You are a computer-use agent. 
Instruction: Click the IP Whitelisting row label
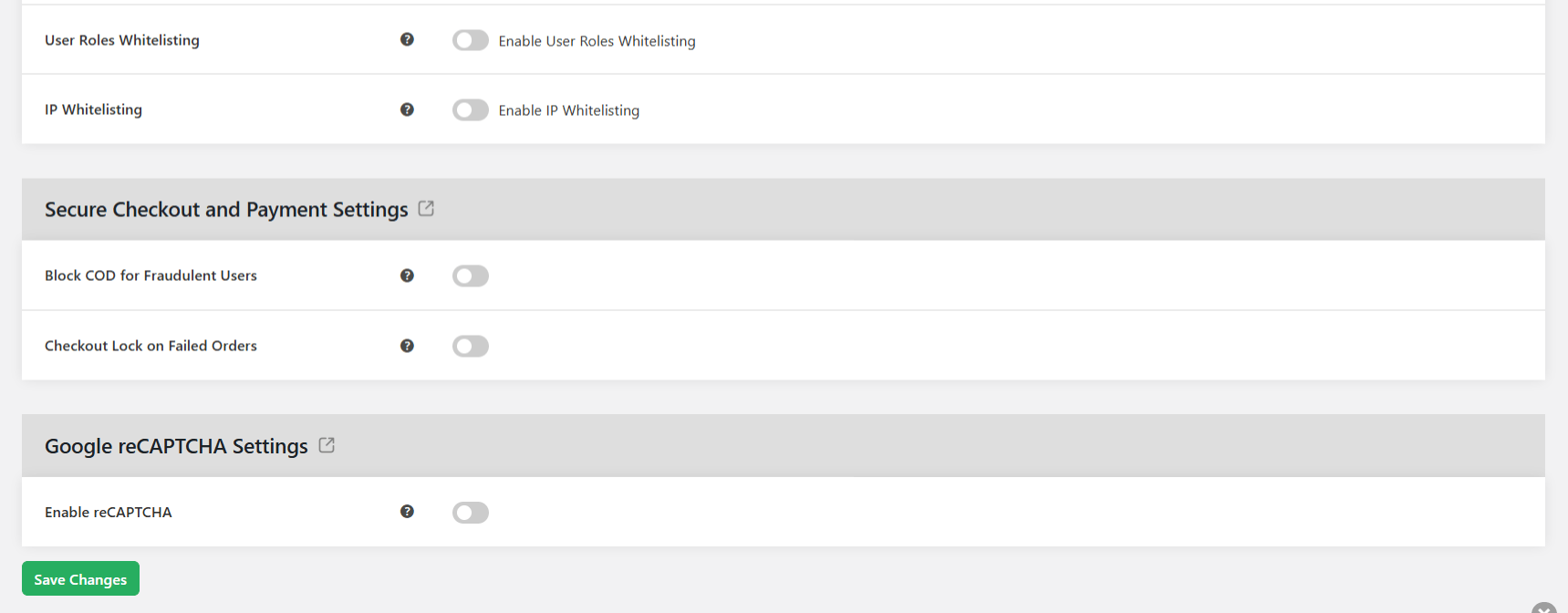point(93,109)
